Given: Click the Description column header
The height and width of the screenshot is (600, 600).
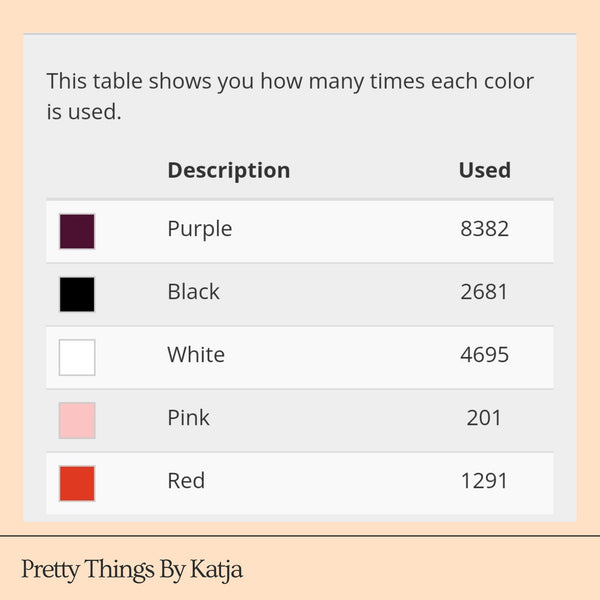Looking at the screenshot, I should [228, 170].
